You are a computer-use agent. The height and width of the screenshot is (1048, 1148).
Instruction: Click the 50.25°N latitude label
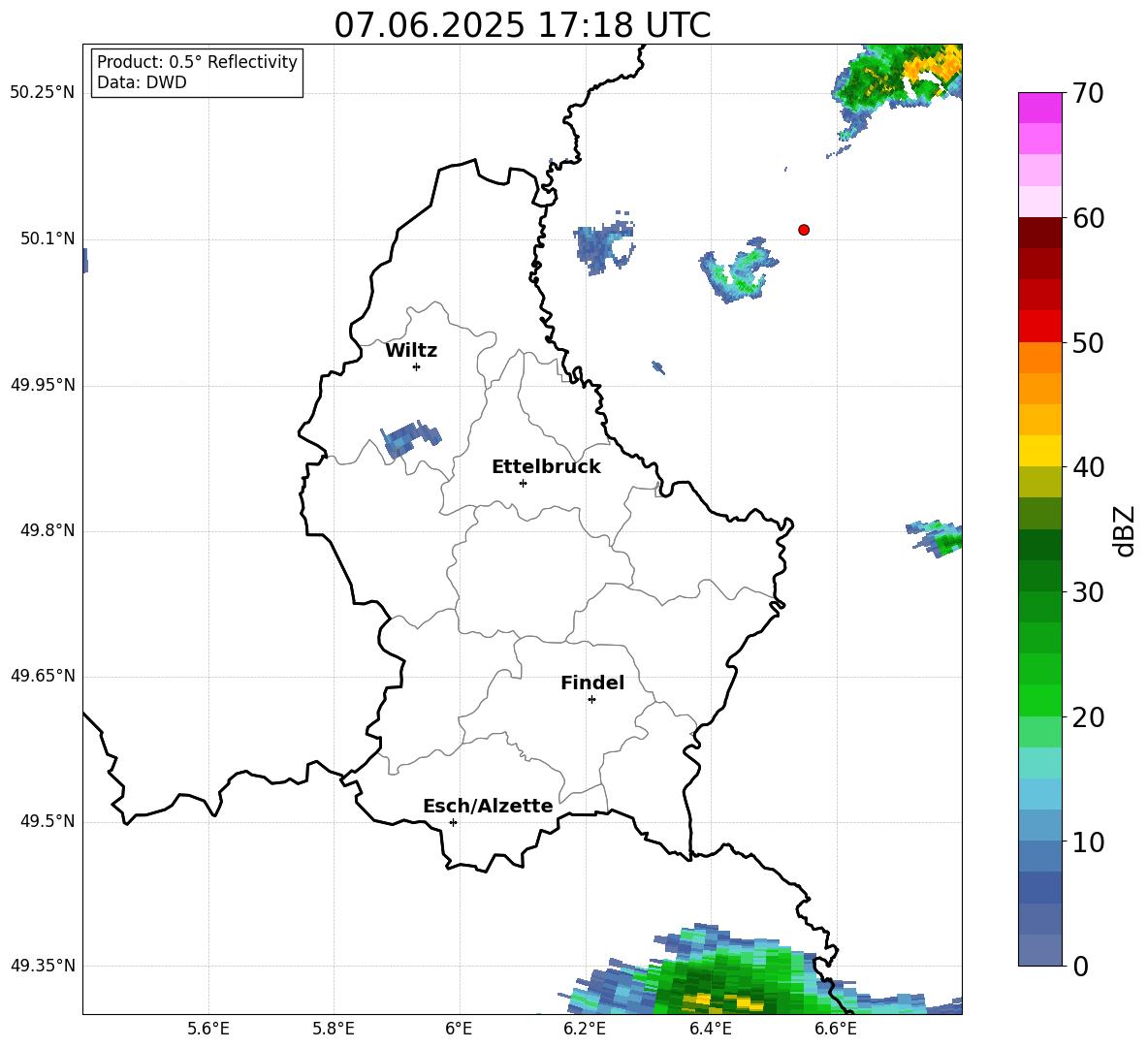point(43,93)
